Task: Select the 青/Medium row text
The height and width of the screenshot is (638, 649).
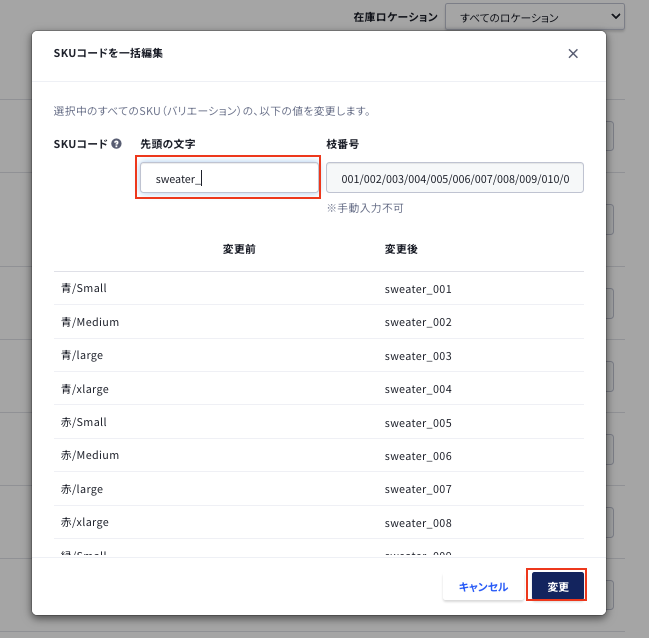Action: pos(90,322)
